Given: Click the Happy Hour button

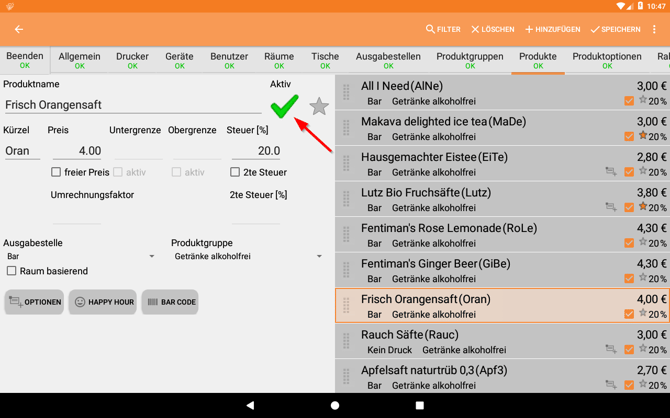Looking at the screenshot, I should (x=102, y=302).
